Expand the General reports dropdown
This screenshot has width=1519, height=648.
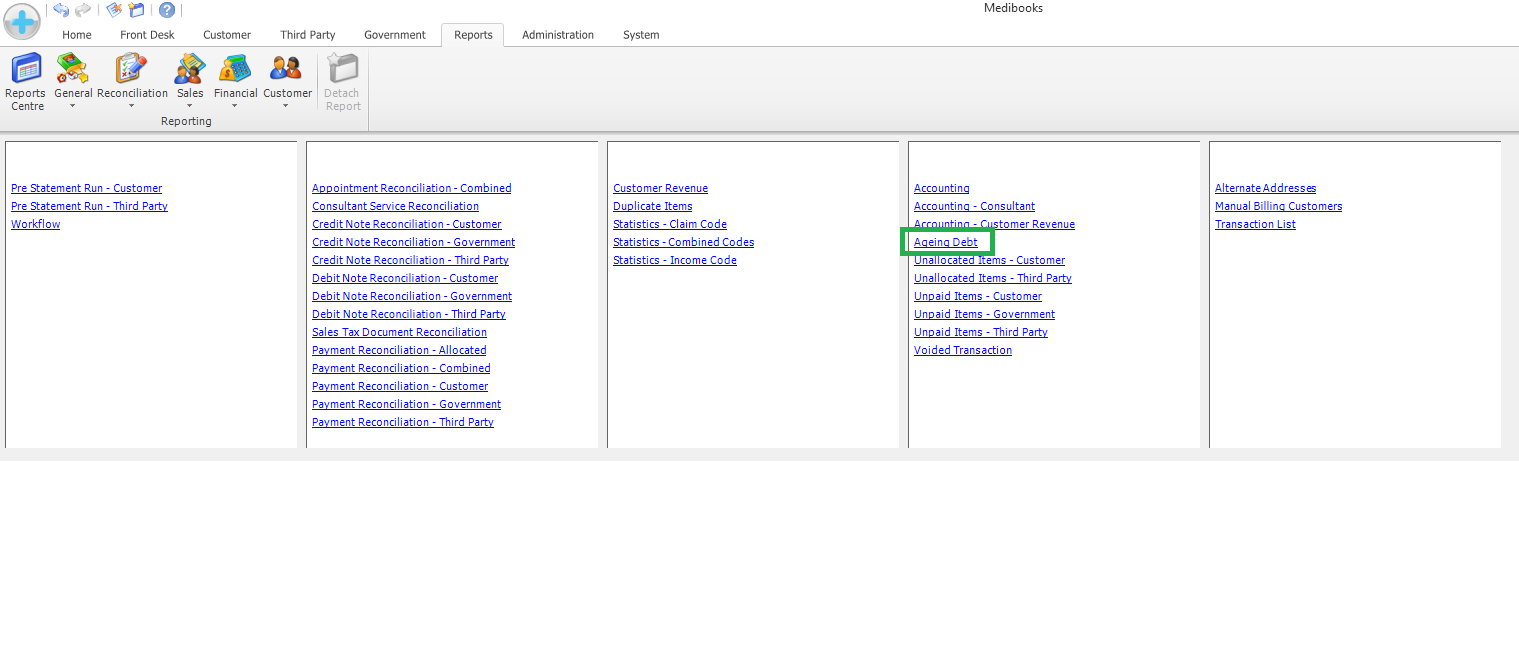(x=73, y=82)
